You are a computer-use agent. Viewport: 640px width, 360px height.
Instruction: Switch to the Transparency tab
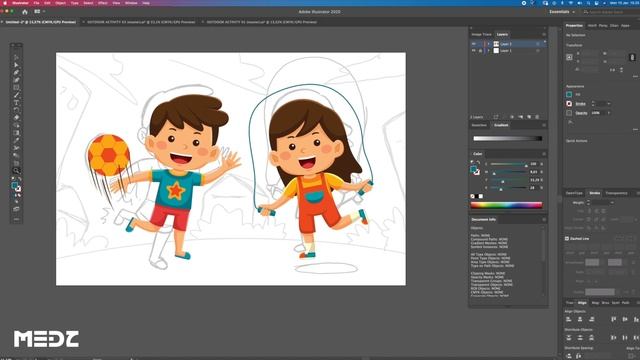pos(616,193)
